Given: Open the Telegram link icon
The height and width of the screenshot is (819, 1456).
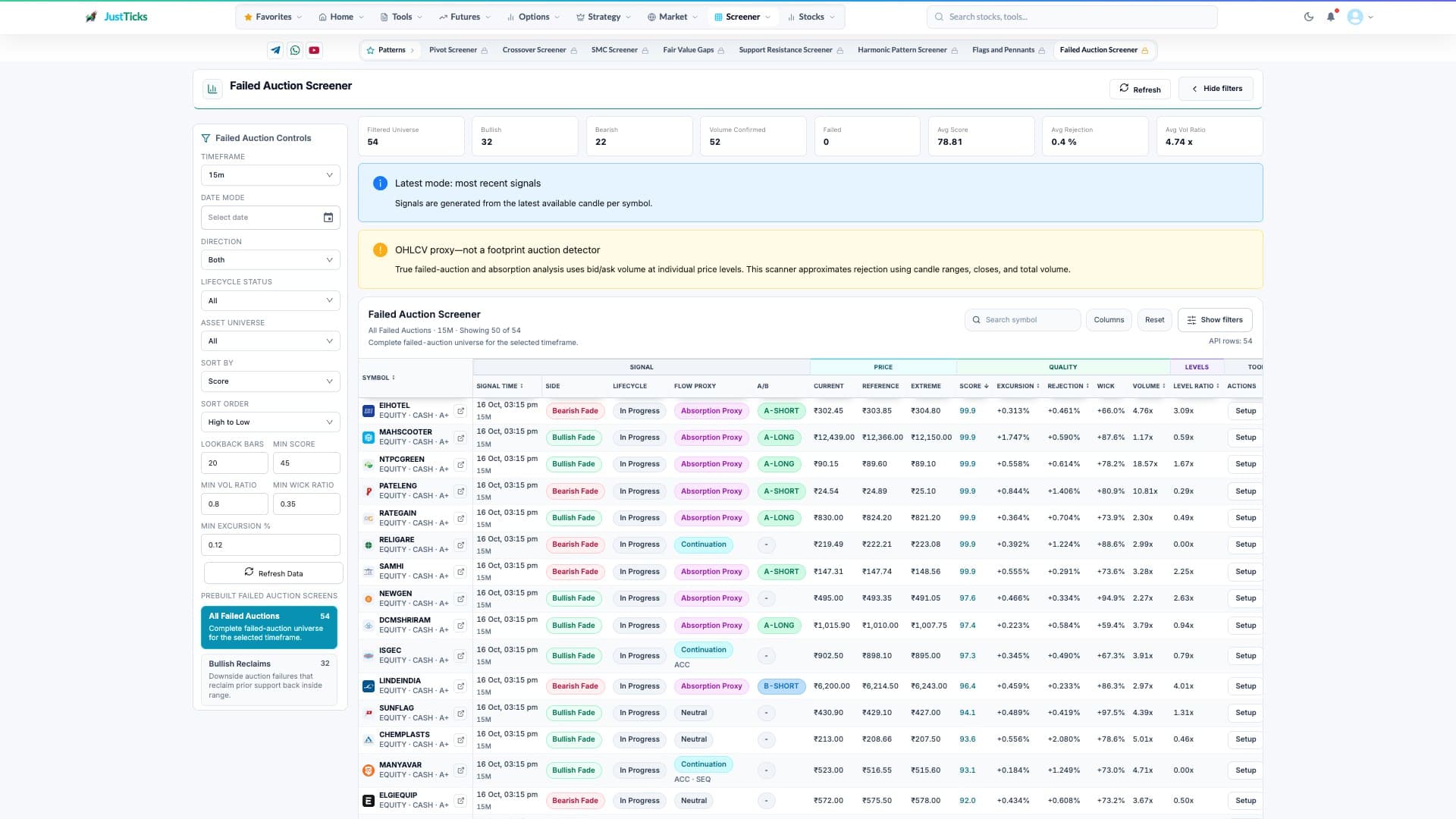Looking at the screenshot, I should pos(275,50).
